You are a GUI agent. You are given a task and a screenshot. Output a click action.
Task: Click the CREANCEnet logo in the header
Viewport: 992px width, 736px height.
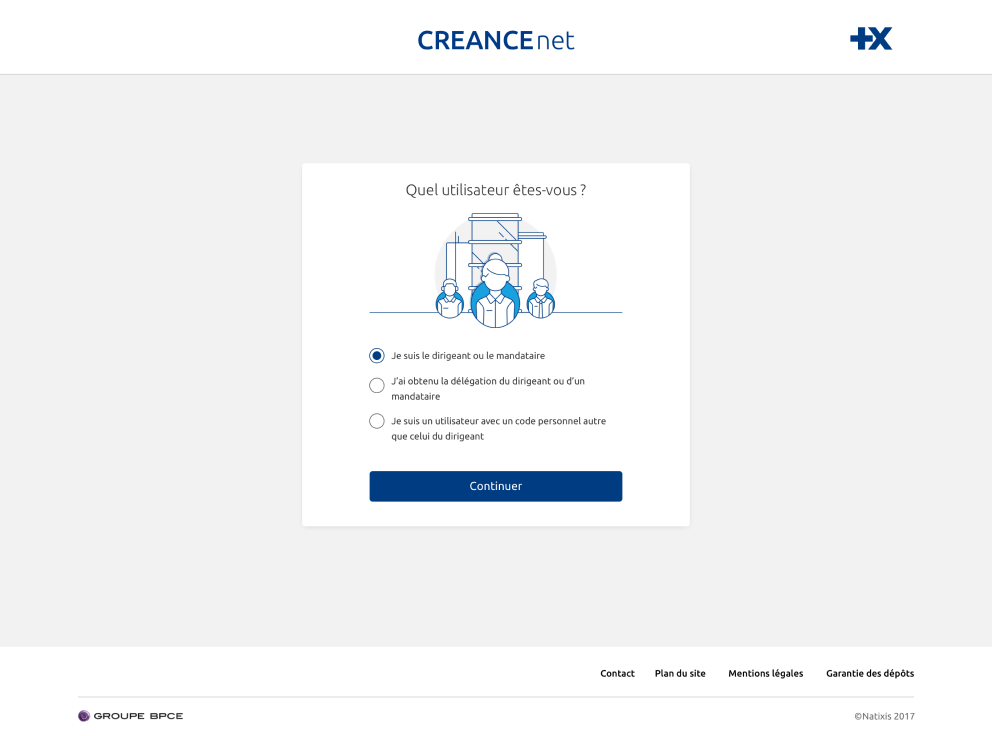tap(495, 40)
